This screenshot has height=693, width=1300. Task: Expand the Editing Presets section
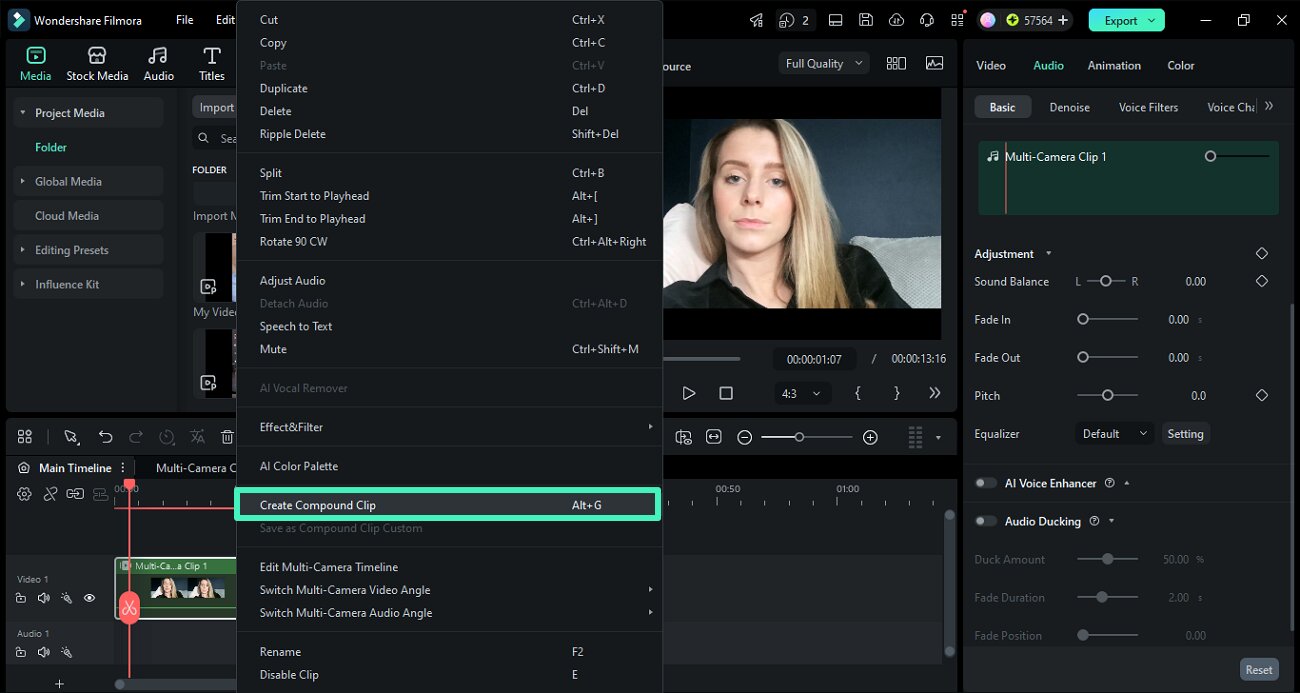(x=23, y=250)
